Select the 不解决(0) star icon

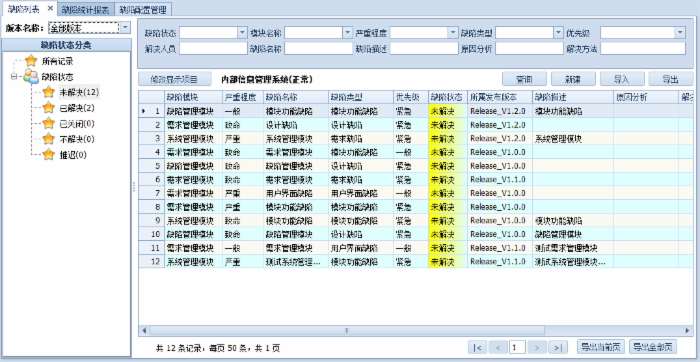49,139
